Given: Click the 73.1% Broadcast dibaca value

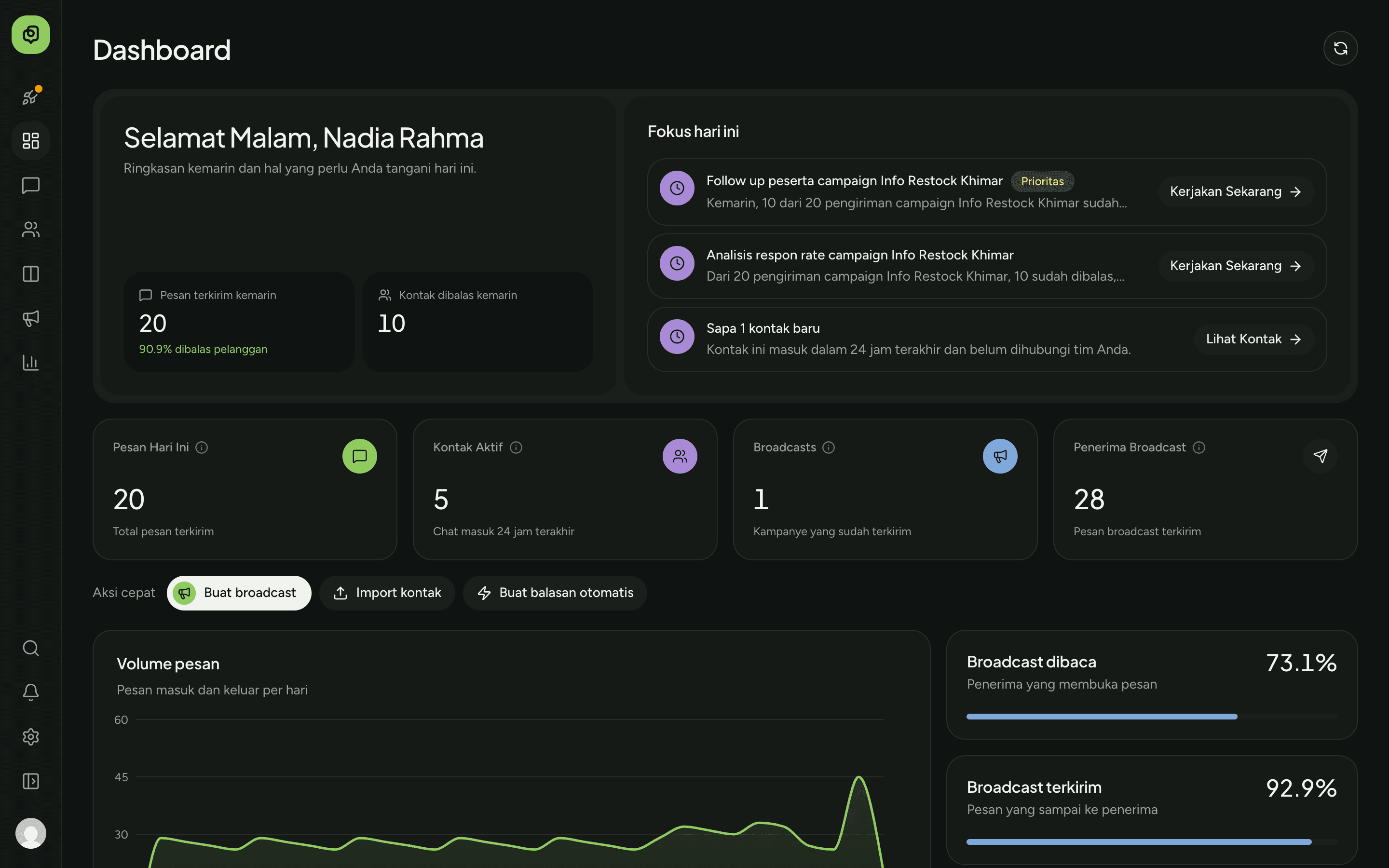Looking at the screenshot, I should (x=1301, y=663).
